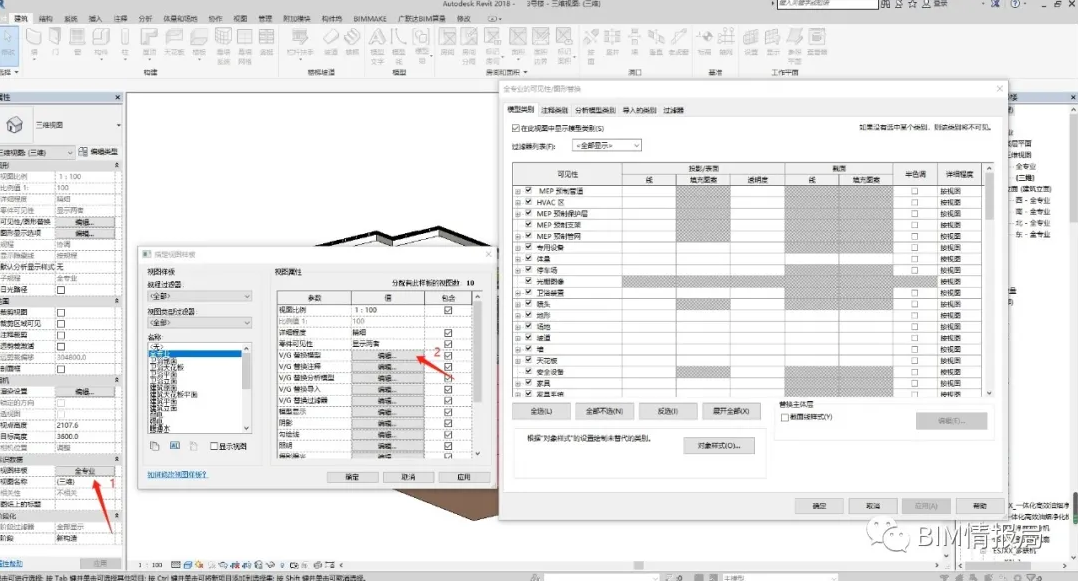
Task: Open the 'how to modify view template' link
Action: [x=178, y=475]
